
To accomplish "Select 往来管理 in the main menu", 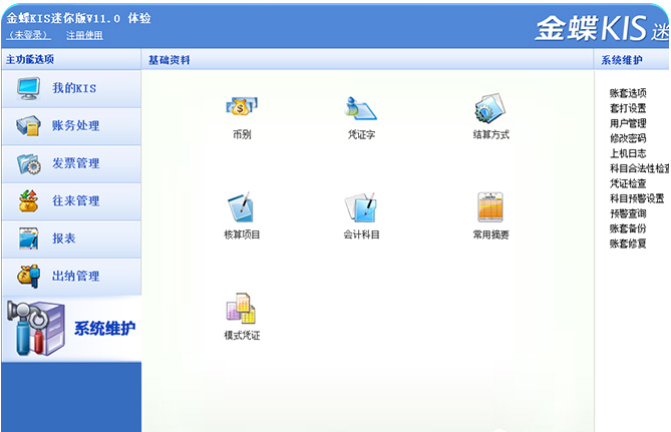I will 71,201.
